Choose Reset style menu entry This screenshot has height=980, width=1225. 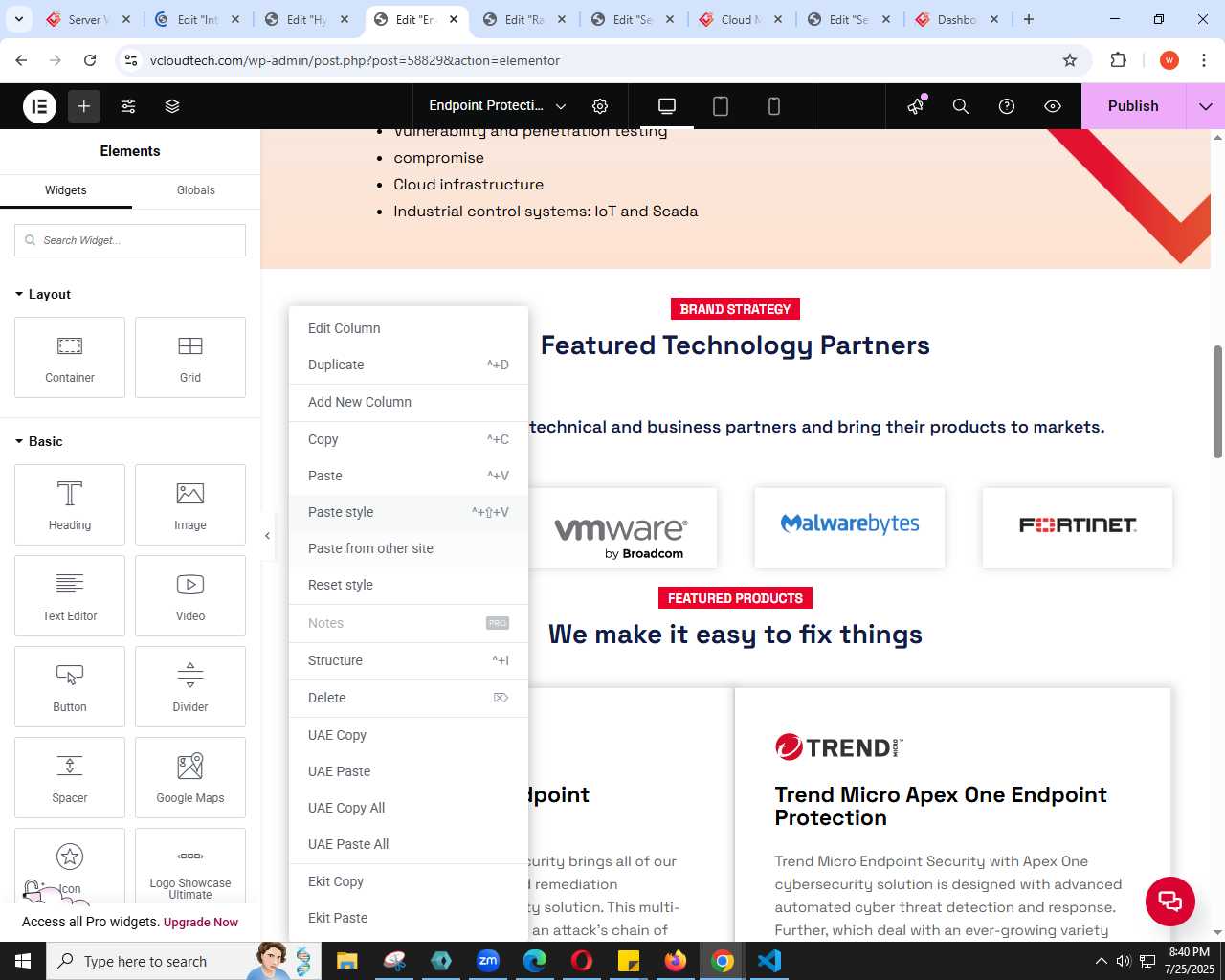(x=409, y=585)
